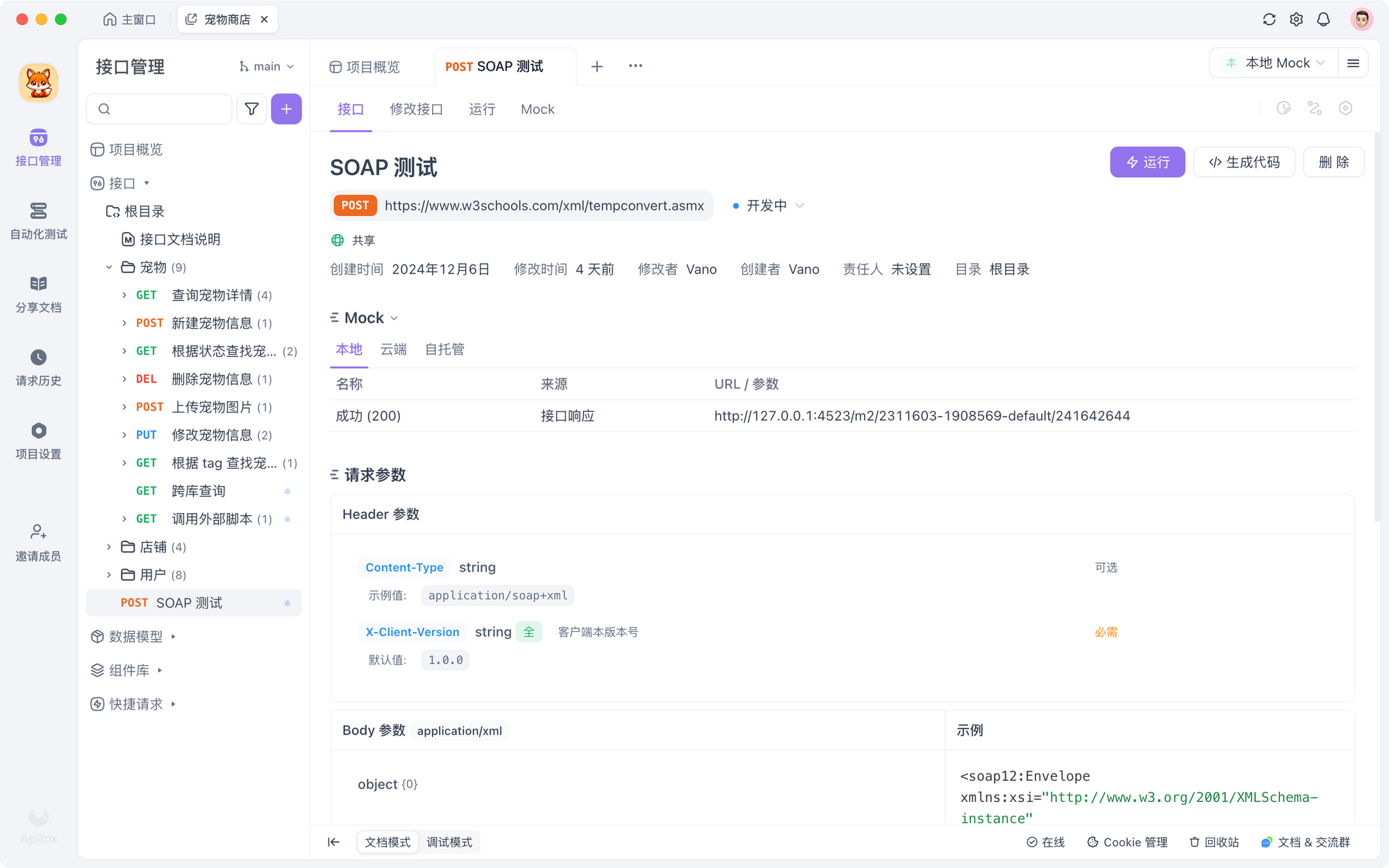
Task: Open 自动化测试 in the sidebar
Action: coord(38,221)
